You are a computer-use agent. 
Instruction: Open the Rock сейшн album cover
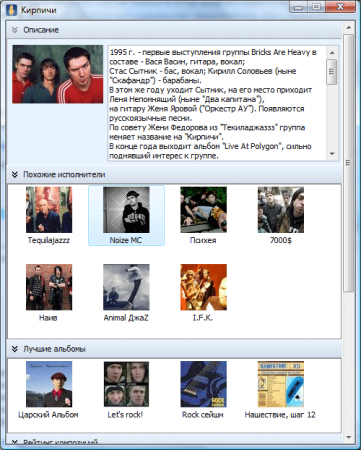click(x=204, y=384)
